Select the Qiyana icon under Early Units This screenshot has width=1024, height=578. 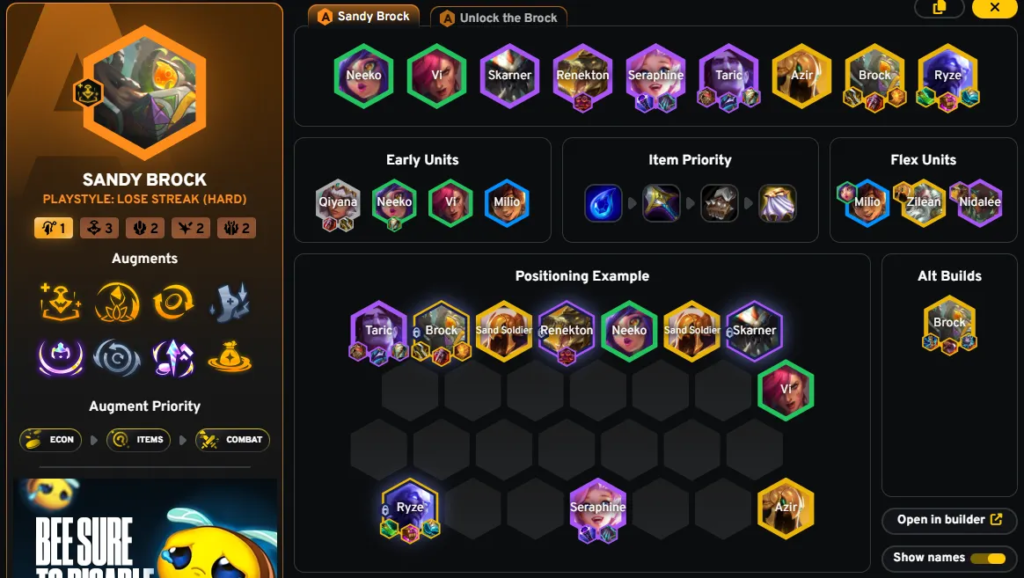[338, 204]
